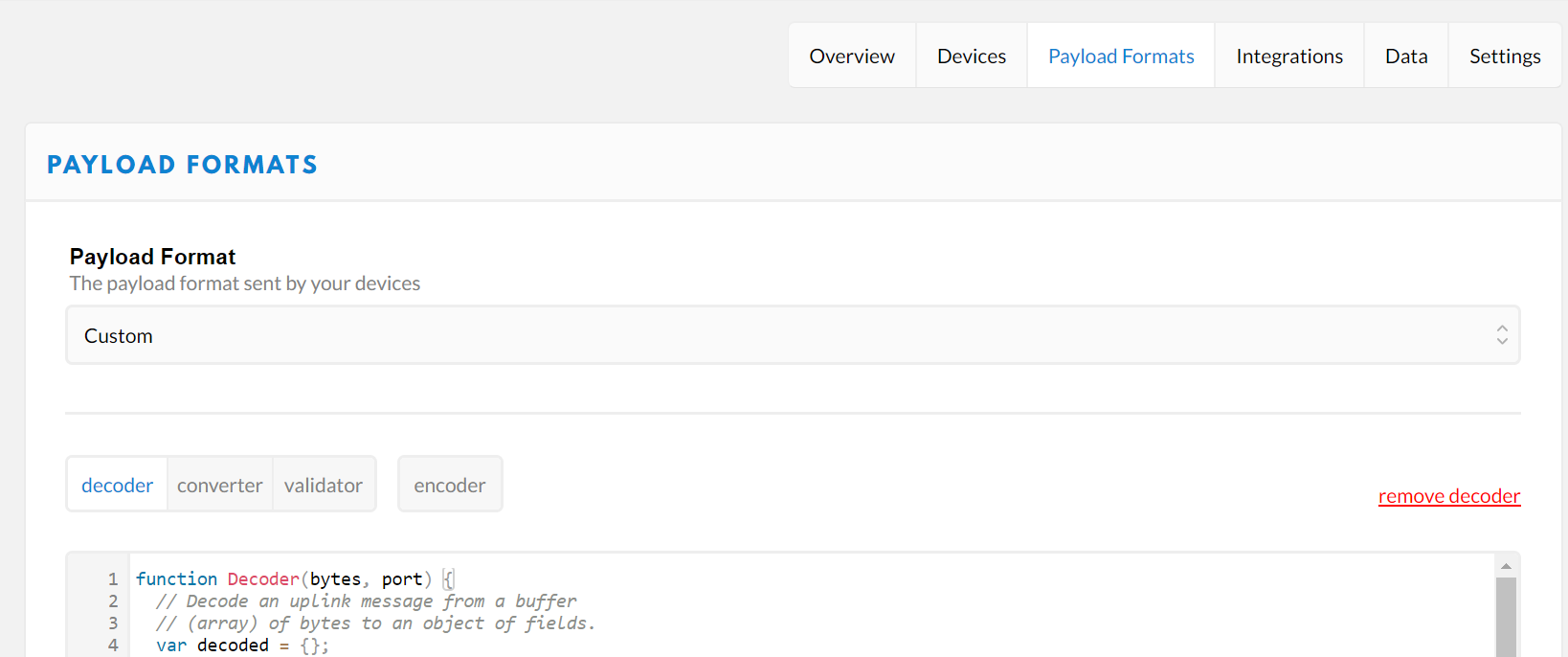Click the code editor scrollbar thumb

pyautogui.click(x=1505, y=618)
